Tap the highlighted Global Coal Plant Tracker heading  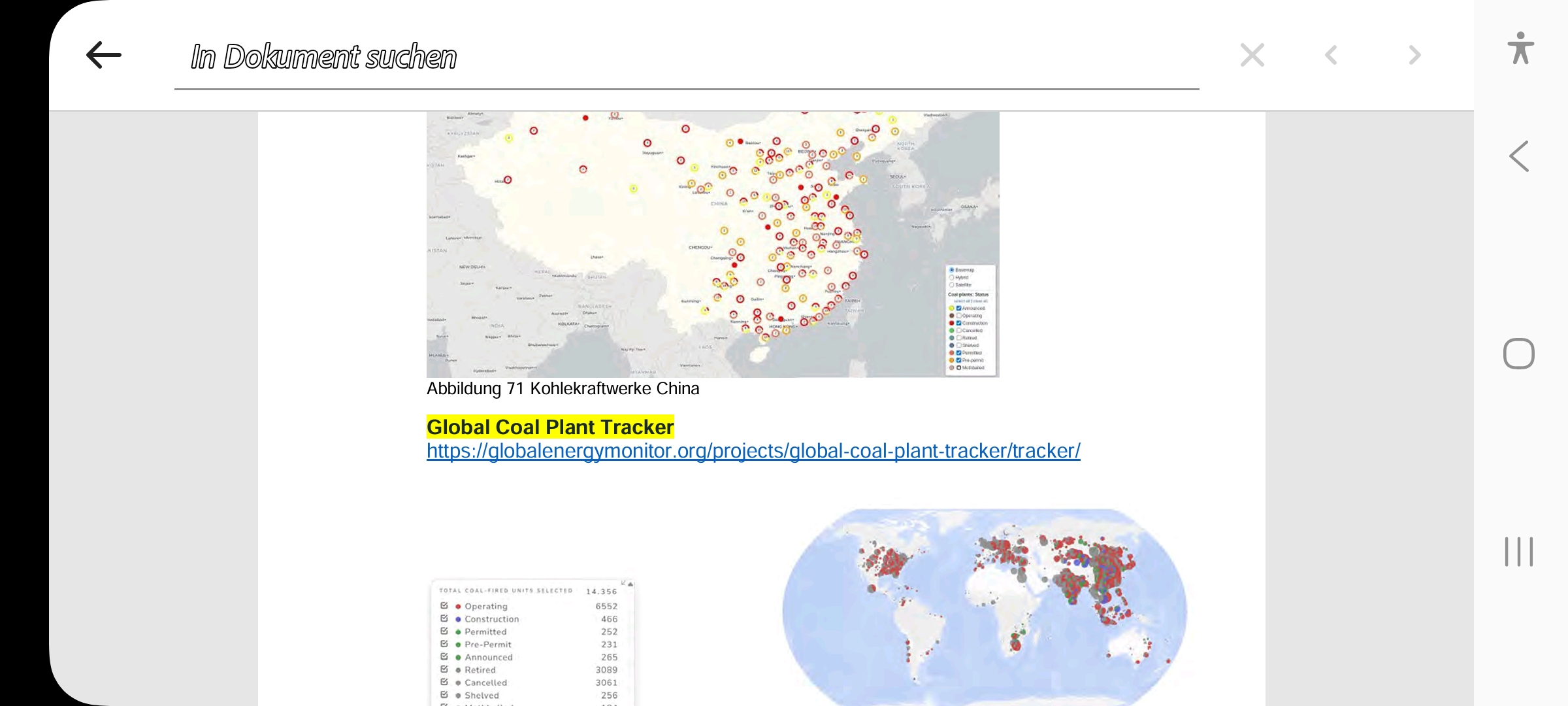[549, 427]
